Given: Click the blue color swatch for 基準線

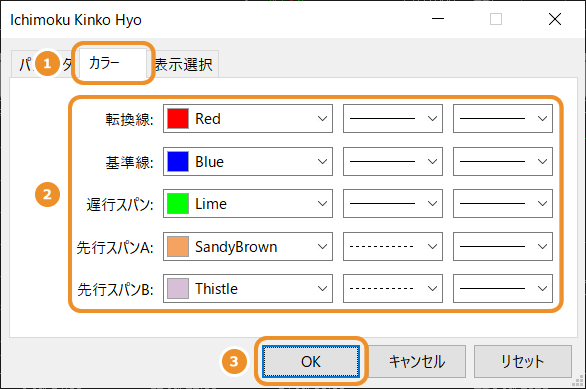Looking at the screenshot, I should [x=178, y=161].
